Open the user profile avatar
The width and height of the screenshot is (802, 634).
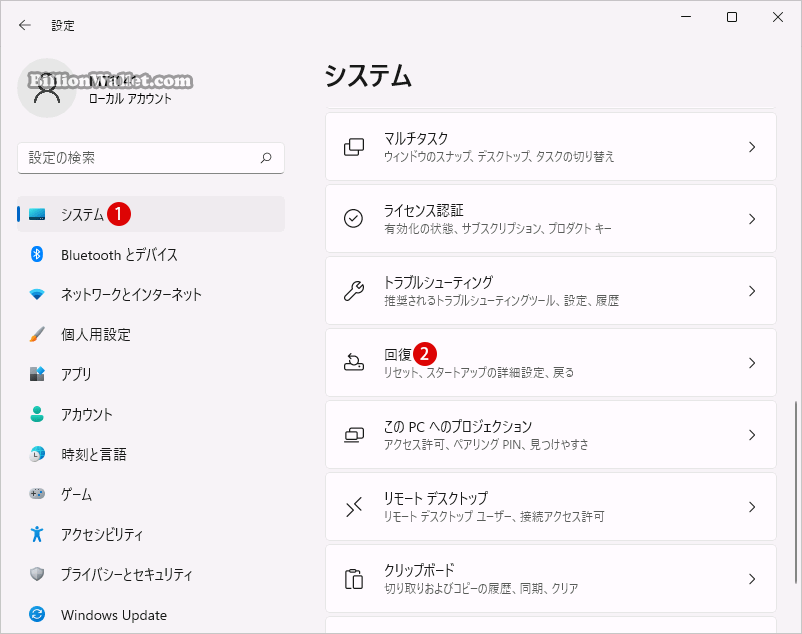click(47, 88)
